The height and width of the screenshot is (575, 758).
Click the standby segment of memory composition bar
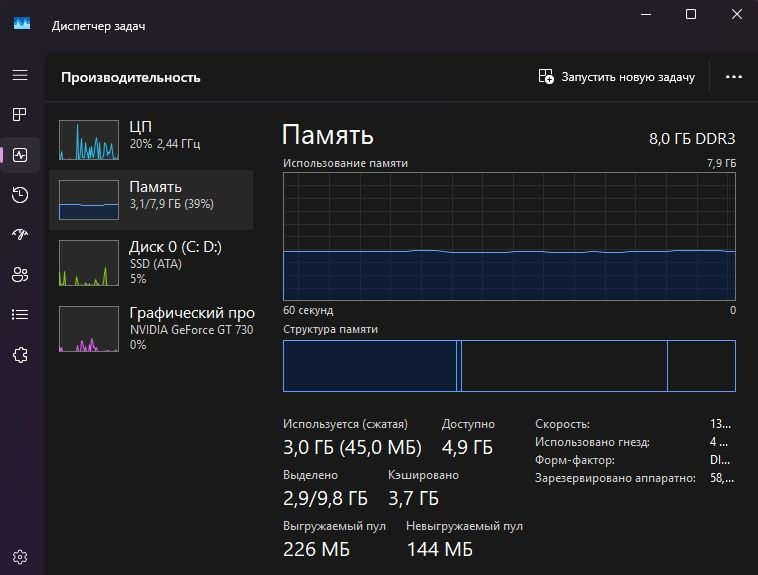564,366
